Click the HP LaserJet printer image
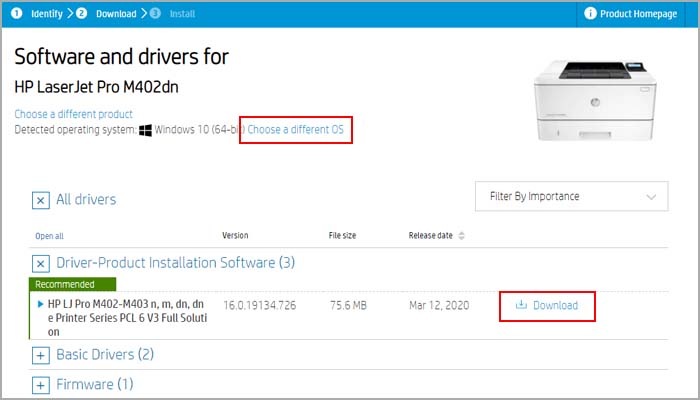Screen dimensions: 700x400 coord(595,101)
